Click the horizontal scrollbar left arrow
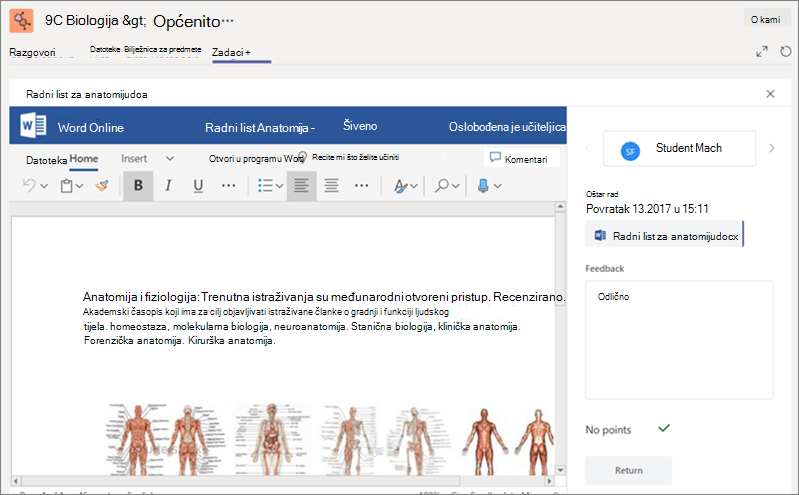The height and width of the screenshot is (495, 799). [16, 481]
